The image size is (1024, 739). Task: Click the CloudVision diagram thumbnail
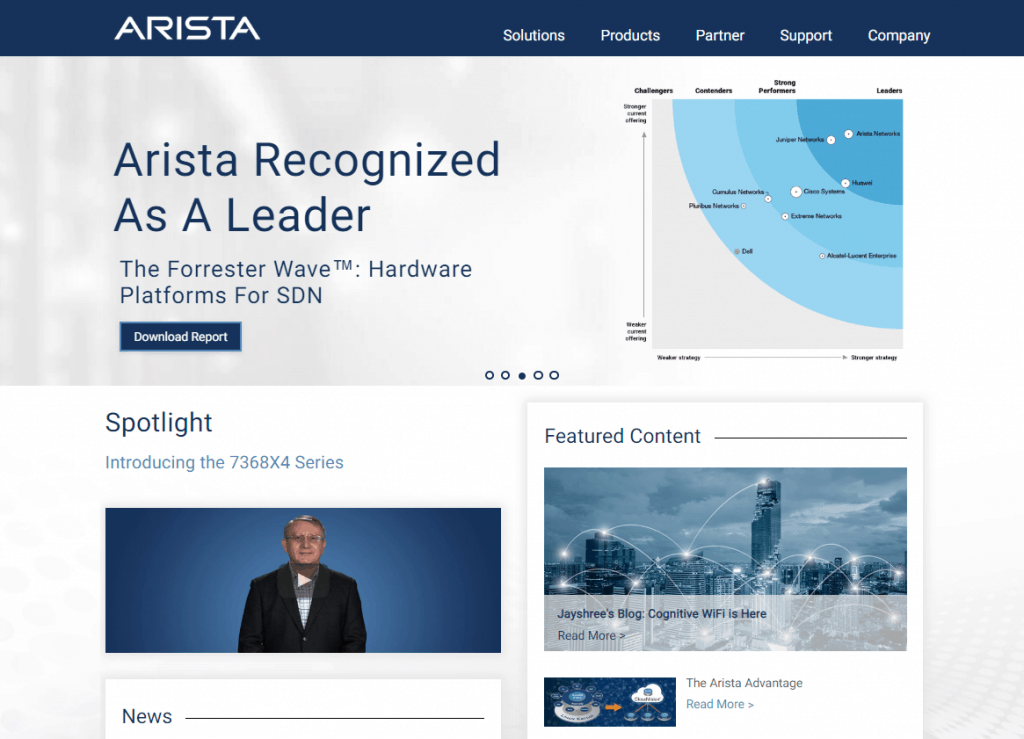pos(610,702)
